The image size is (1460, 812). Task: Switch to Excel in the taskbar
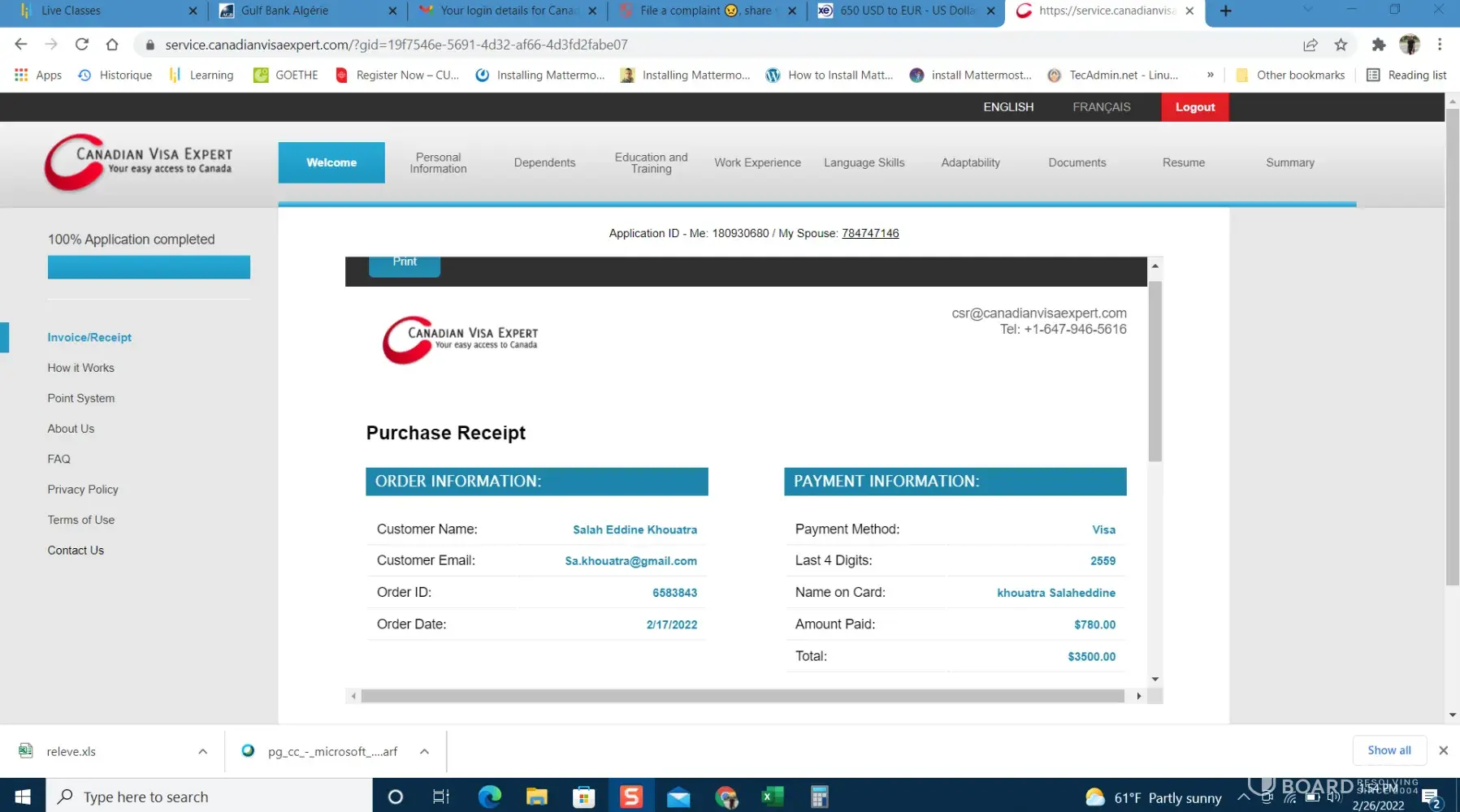point(772,797)
